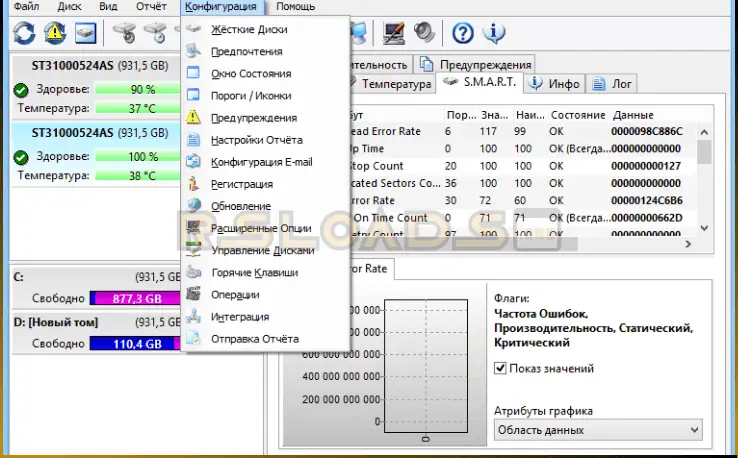Open the Отчёт menu

pos(151,7)
